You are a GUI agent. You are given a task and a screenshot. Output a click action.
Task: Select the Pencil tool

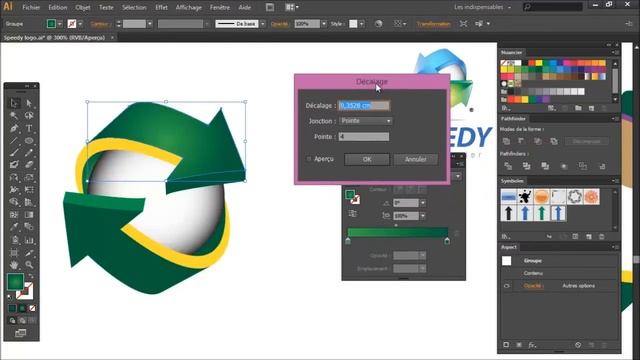coord(29,153)
